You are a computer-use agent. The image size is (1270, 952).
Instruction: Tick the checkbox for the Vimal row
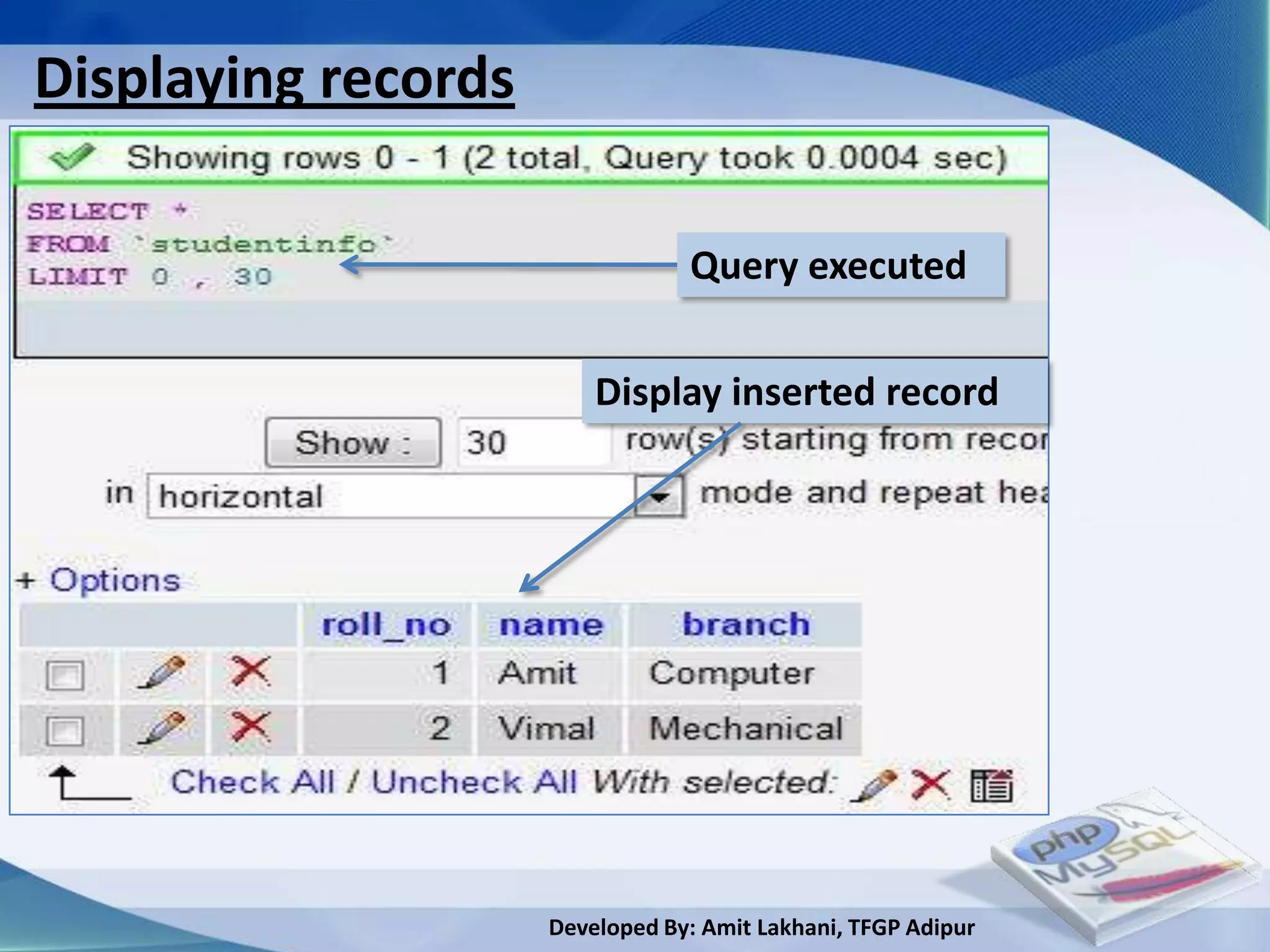click(65, 731)
